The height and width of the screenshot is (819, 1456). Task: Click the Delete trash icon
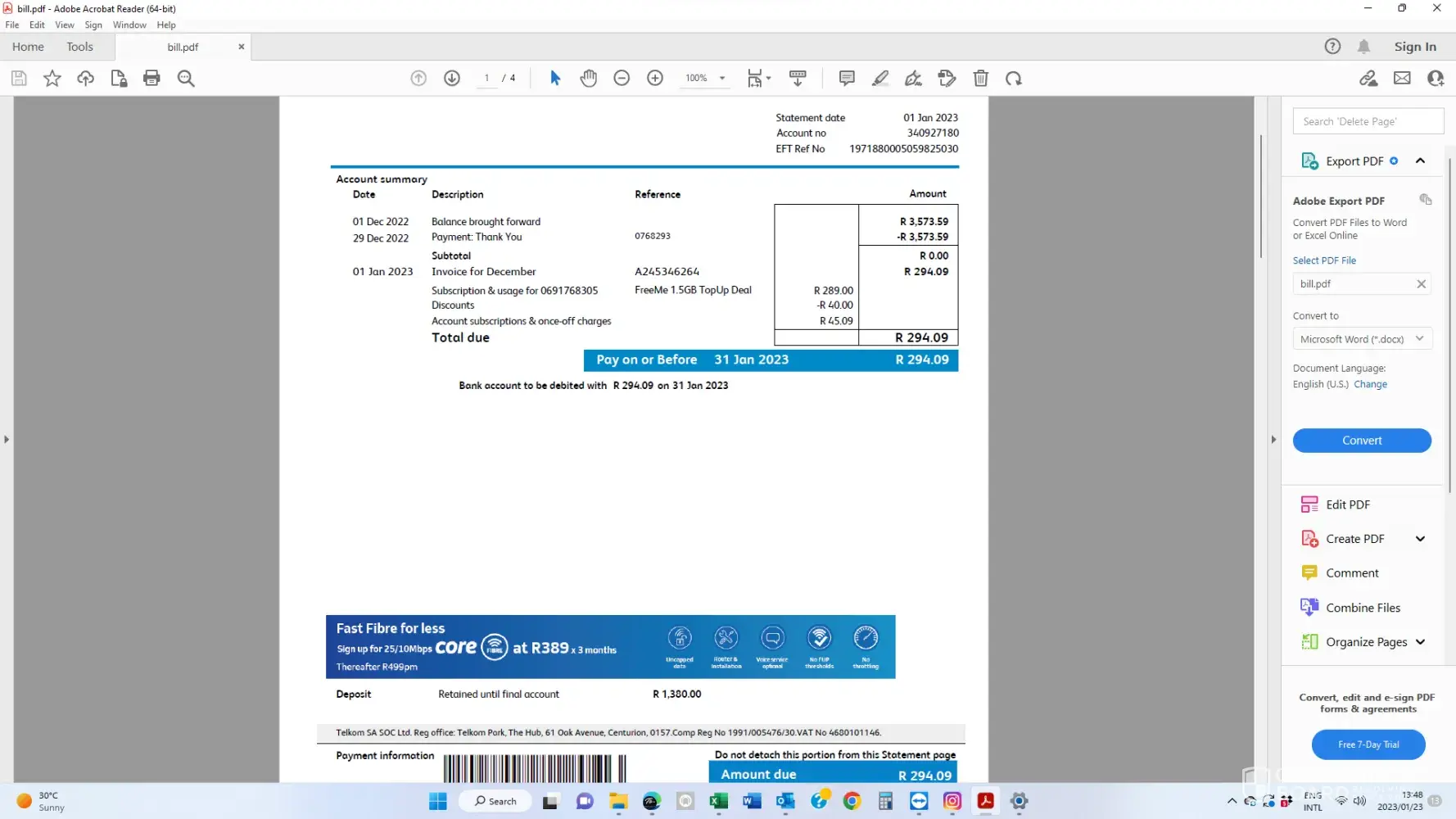[980, 79]
